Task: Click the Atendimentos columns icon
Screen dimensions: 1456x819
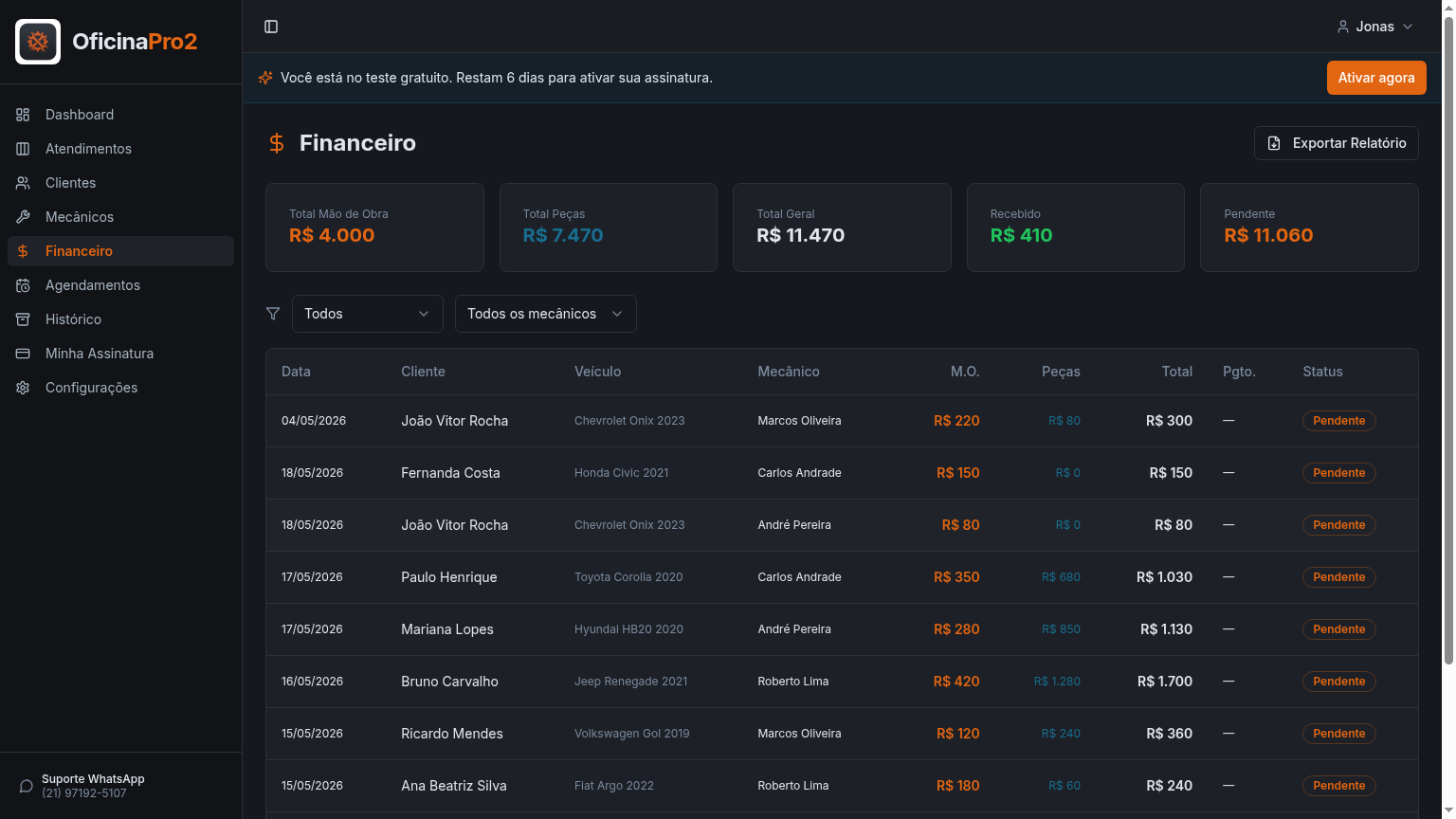Action: coord(23,149)
